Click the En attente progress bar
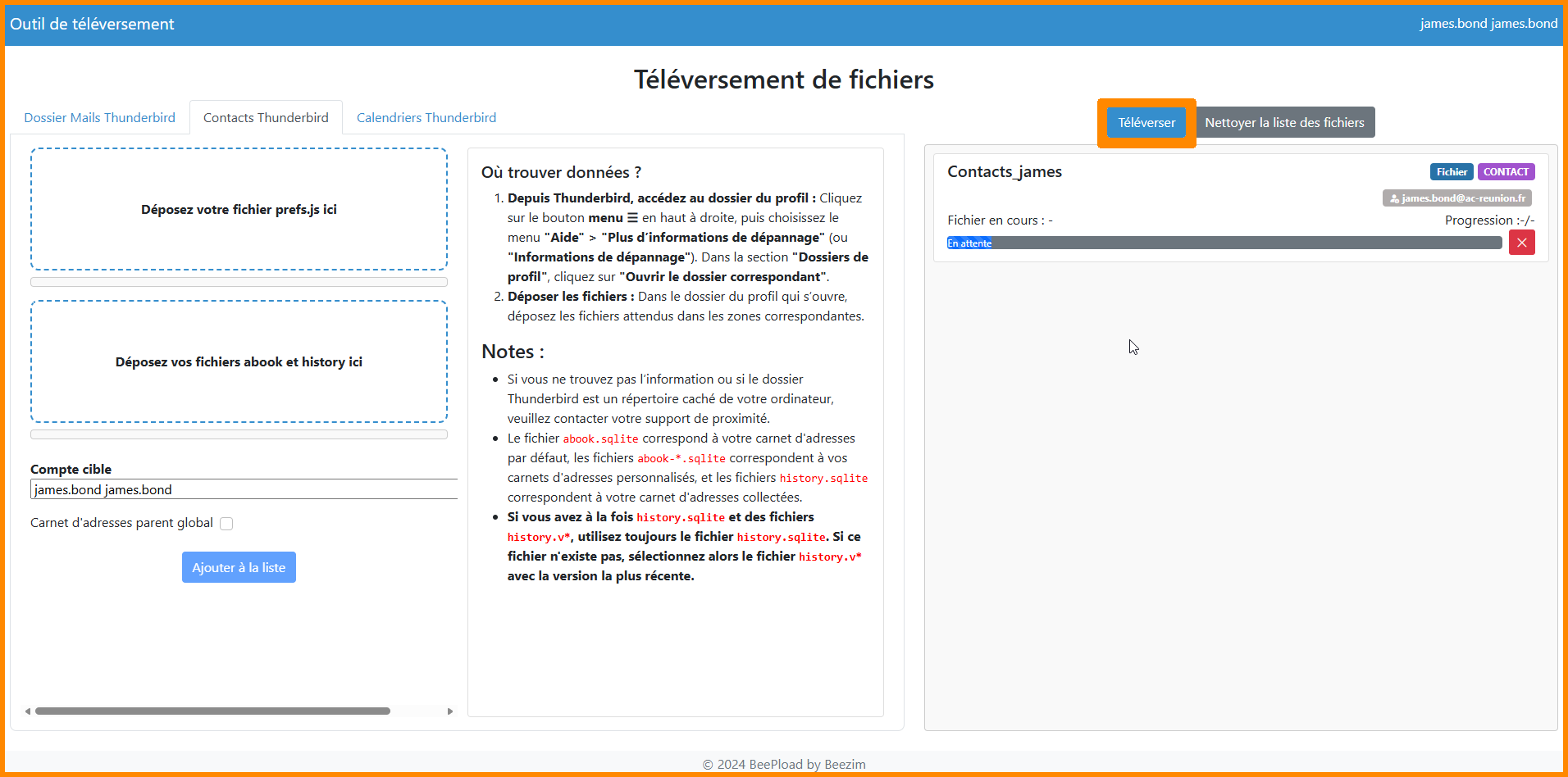Viewport: 1568px width, 777px height. coord(1224,243)
